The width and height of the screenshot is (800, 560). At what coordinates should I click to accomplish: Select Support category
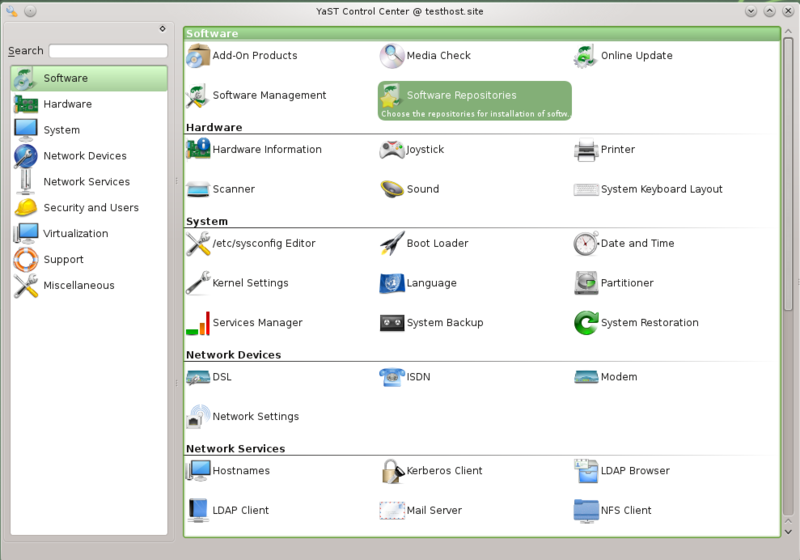coord(89,260)
